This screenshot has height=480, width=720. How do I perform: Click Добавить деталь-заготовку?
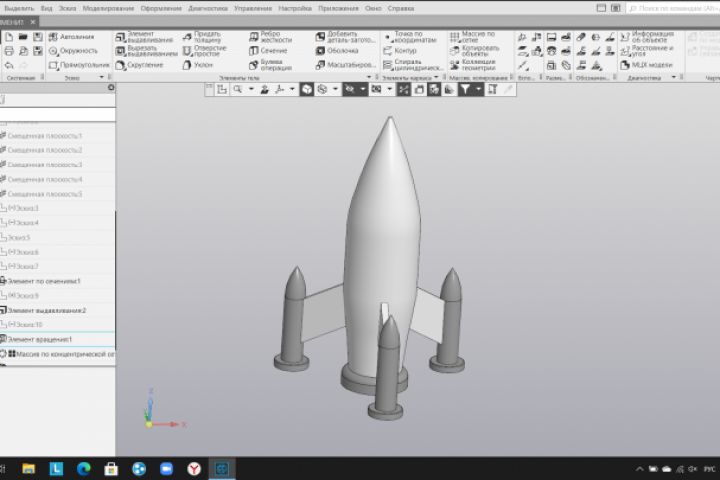[x=345, y=37]
